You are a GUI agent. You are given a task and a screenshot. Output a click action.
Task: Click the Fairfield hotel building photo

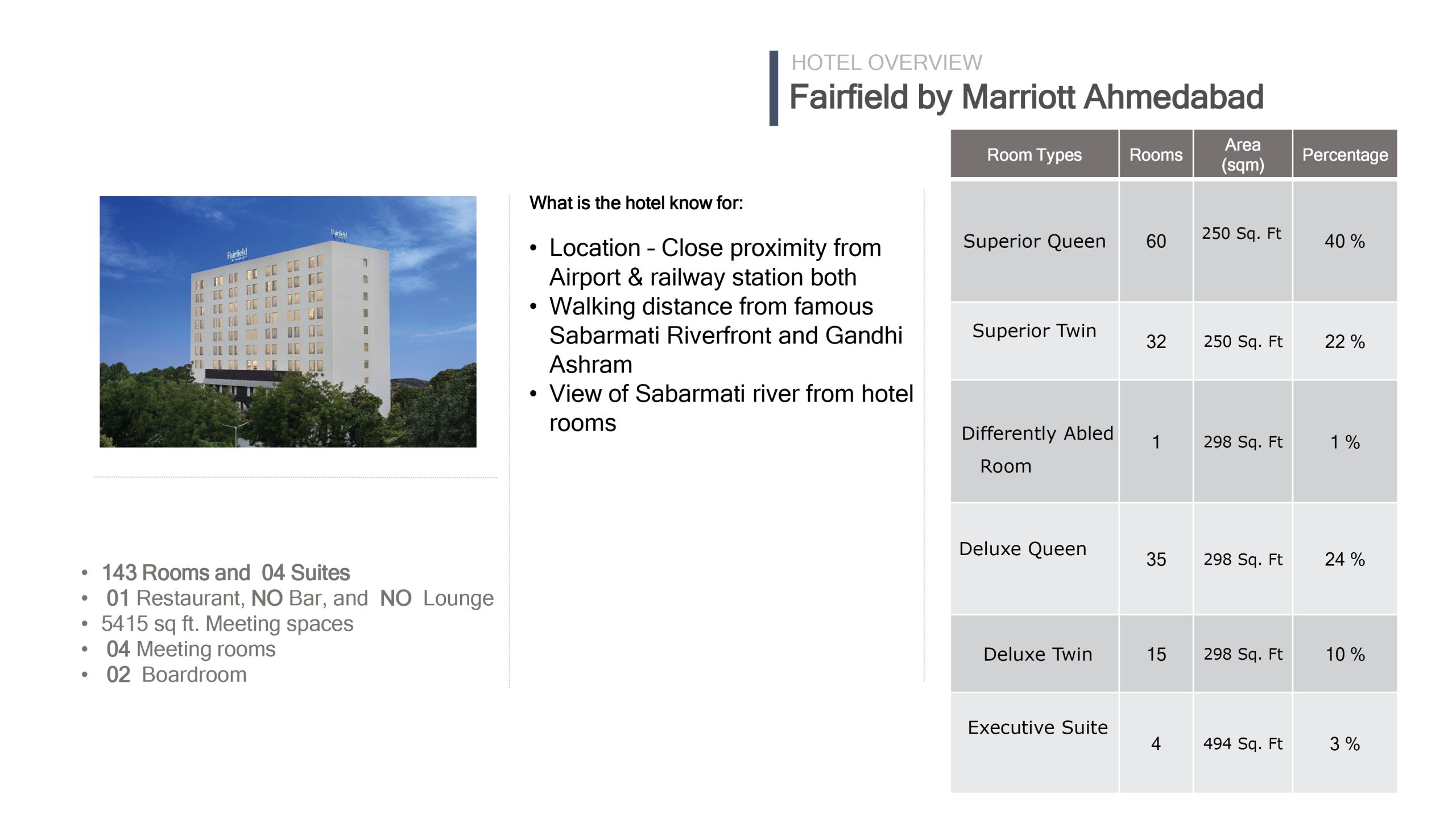pos(288,321)
